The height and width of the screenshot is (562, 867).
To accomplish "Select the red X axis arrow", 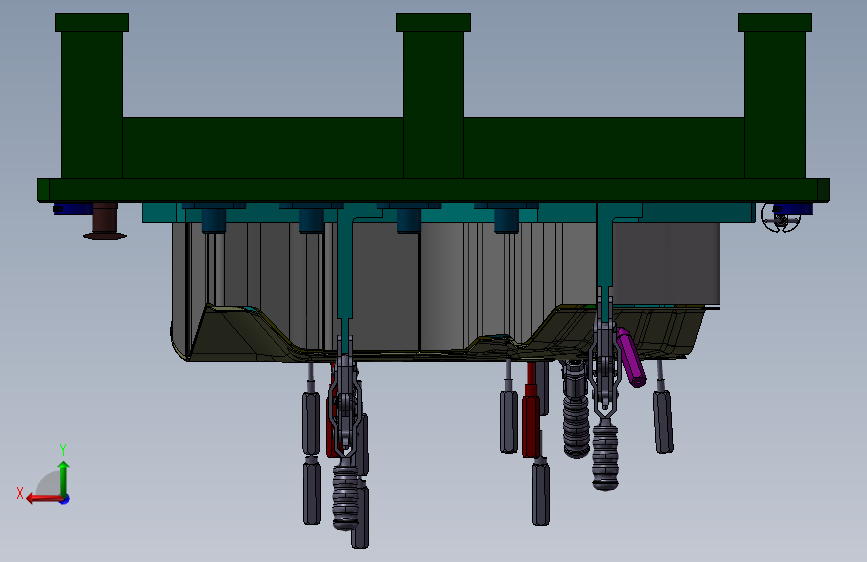I will point(44,499).
